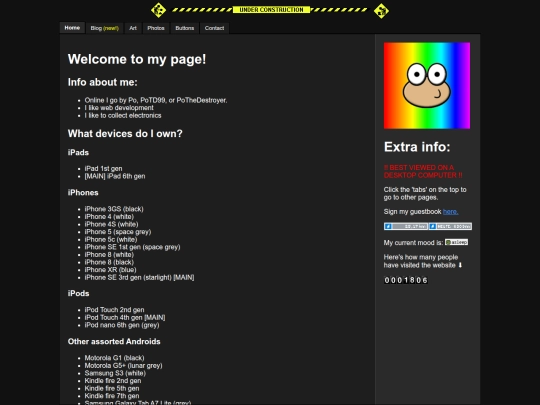
Task: Click the 'Info about me:' heading
Action: point(103,82)
